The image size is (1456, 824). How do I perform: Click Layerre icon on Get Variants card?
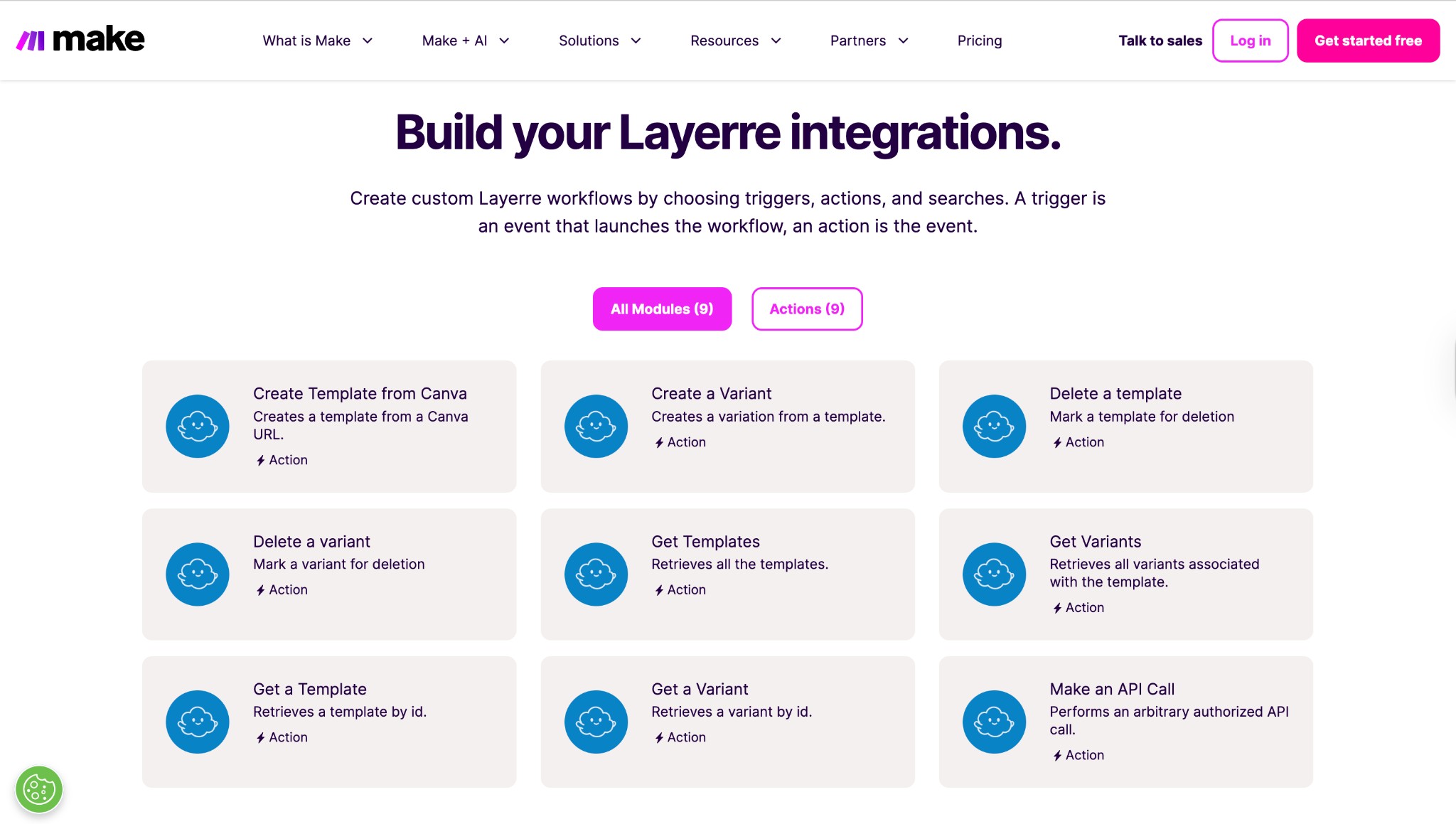[994, 574]
